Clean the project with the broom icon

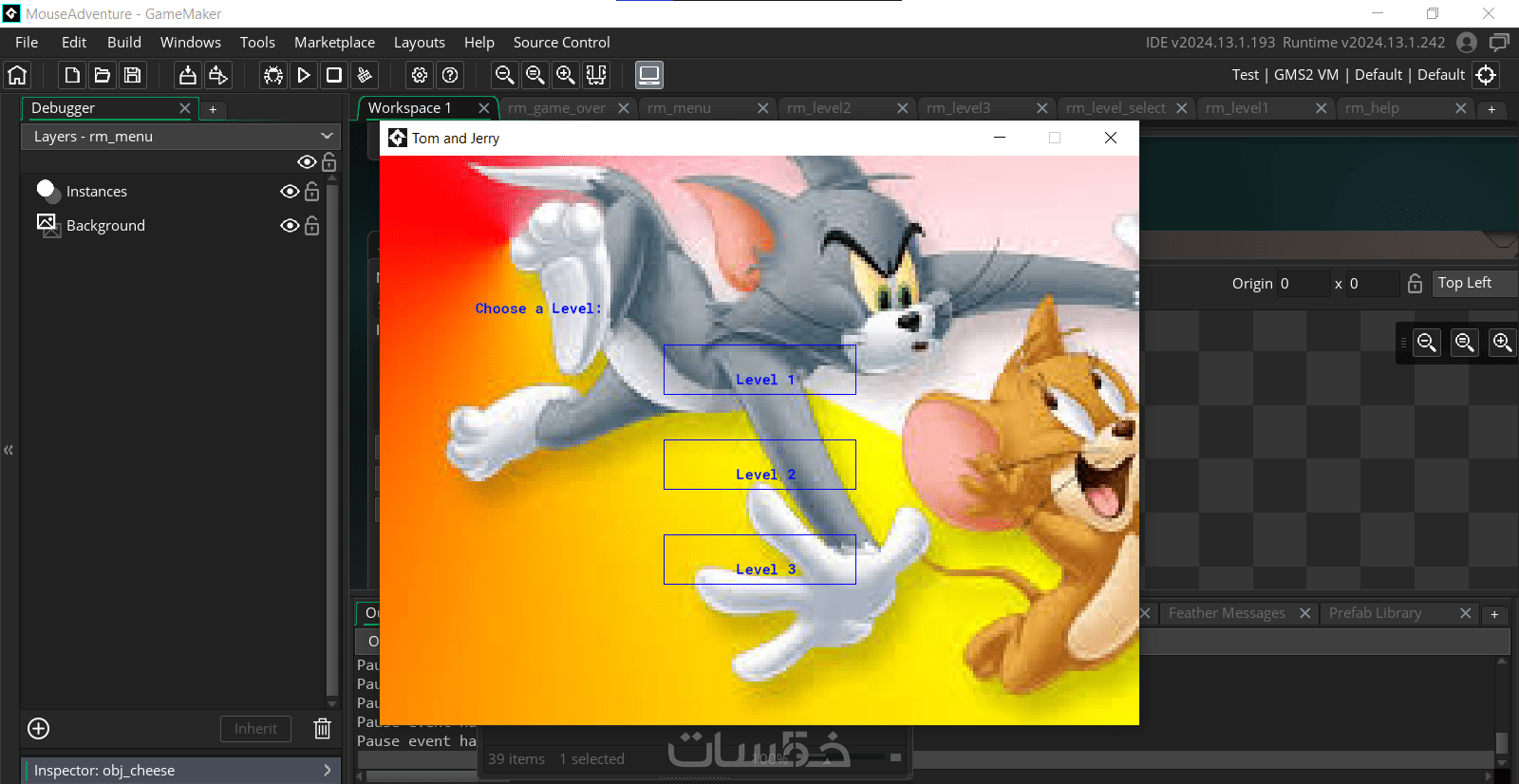pyautogui.click(x=365, y=75)
